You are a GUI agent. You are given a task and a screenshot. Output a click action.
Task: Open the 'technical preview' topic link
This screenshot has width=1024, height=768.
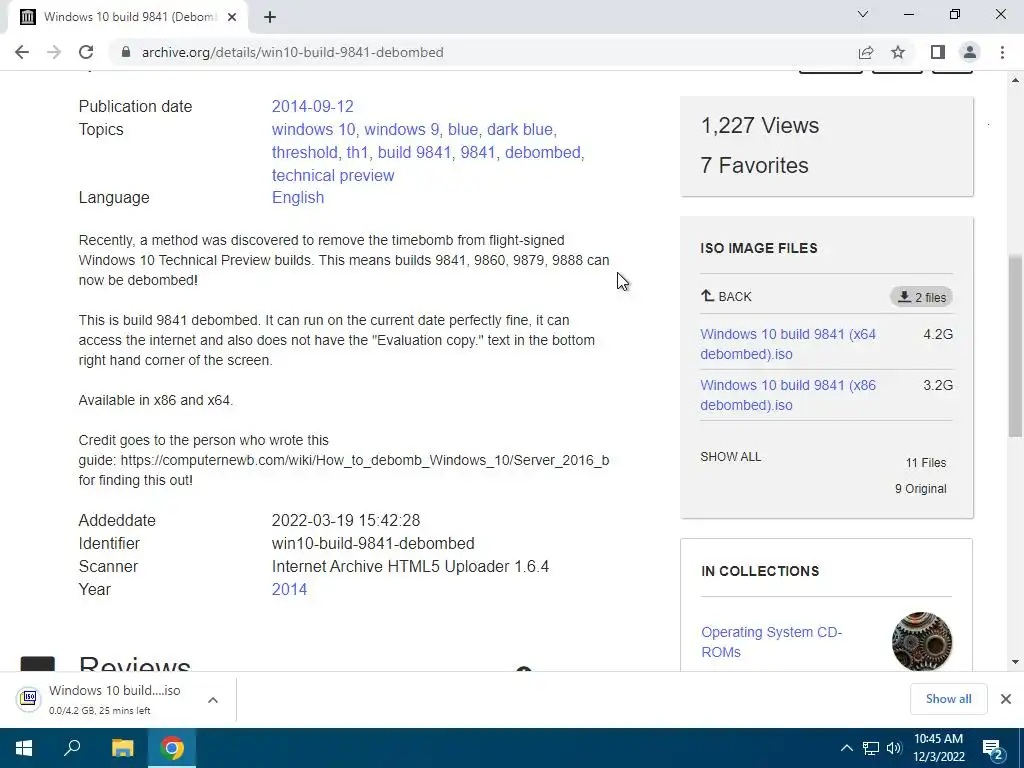(333, 175)
